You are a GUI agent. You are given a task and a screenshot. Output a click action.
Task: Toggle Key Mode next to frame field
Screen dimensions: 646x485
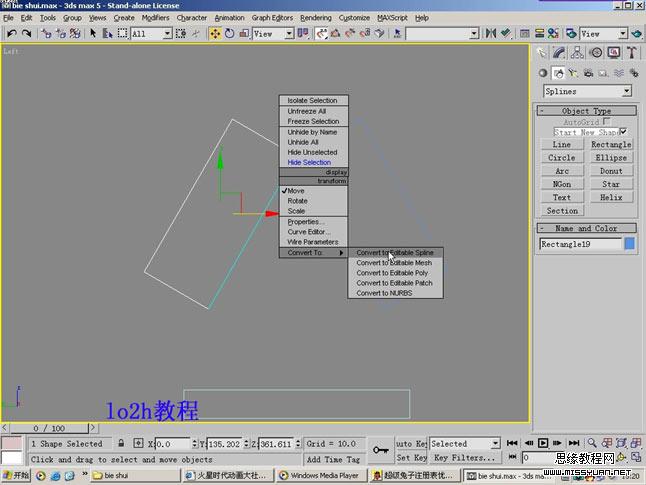pos(513,457)
